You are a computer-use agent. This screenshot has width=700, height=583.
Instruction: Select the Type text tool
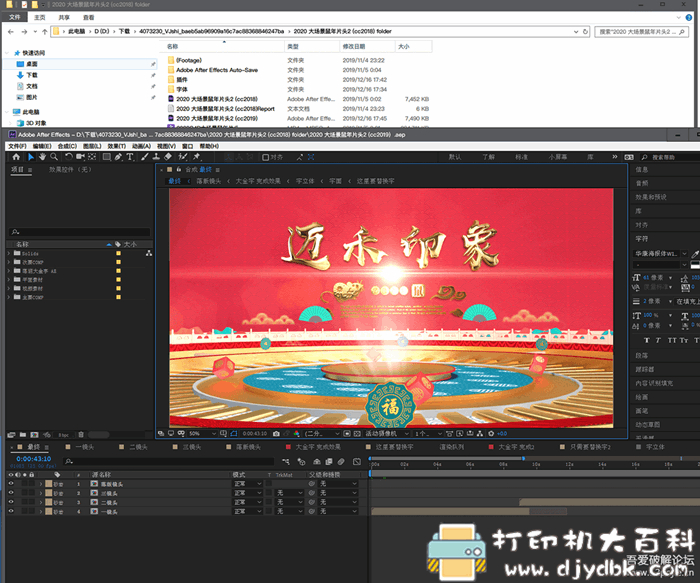click(x=130, y=157)
